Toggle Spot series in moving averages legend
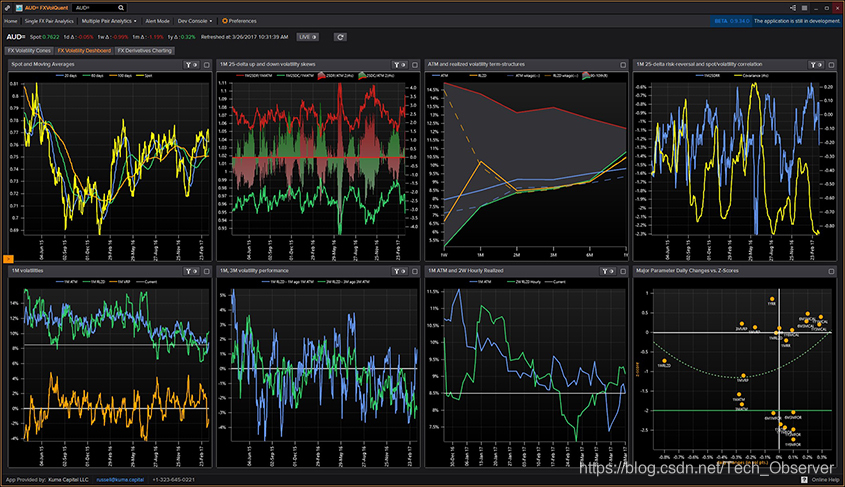This screenshot has height=487, width=845. click(x=145, y=76)
